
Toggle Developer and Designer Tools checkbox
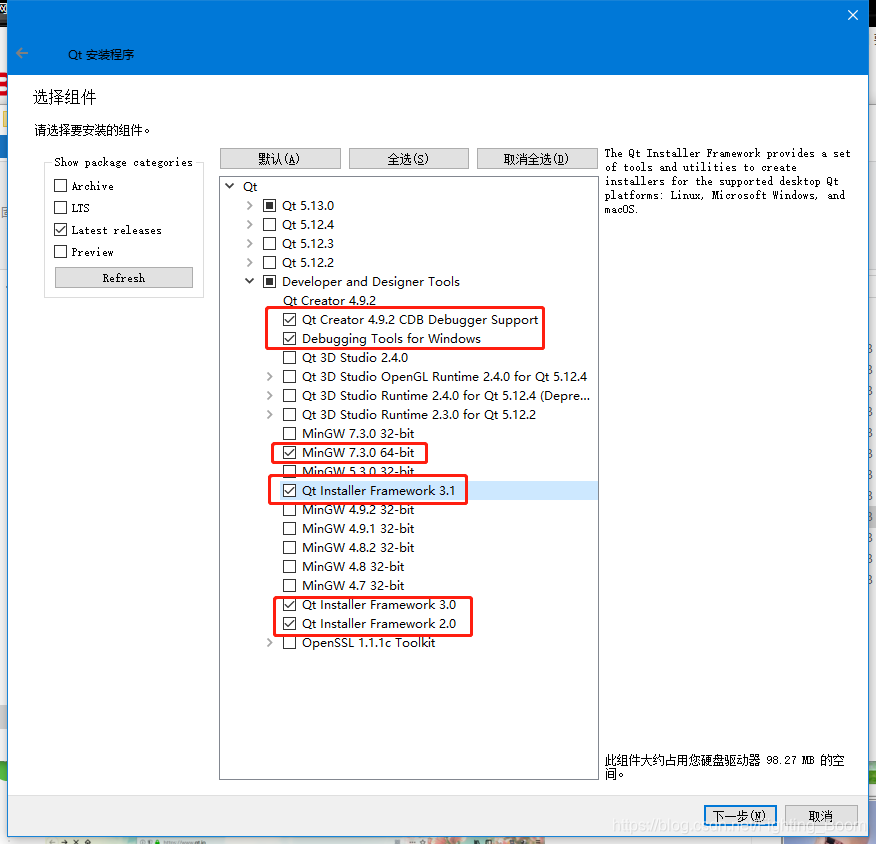tap(269, 282)
